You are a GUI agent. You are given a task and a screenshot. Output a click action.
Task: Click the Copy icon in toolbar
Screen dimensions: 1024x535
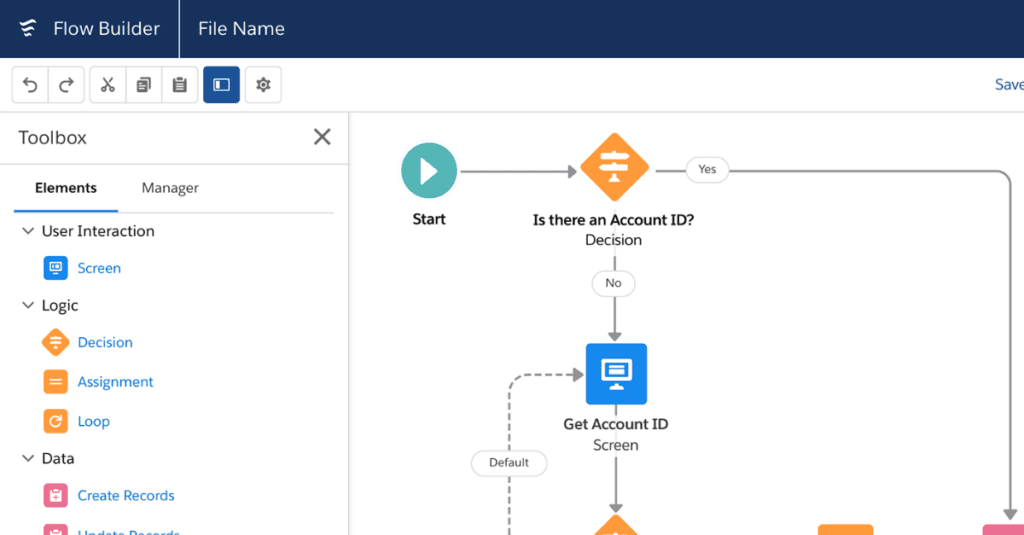[144, 85]
